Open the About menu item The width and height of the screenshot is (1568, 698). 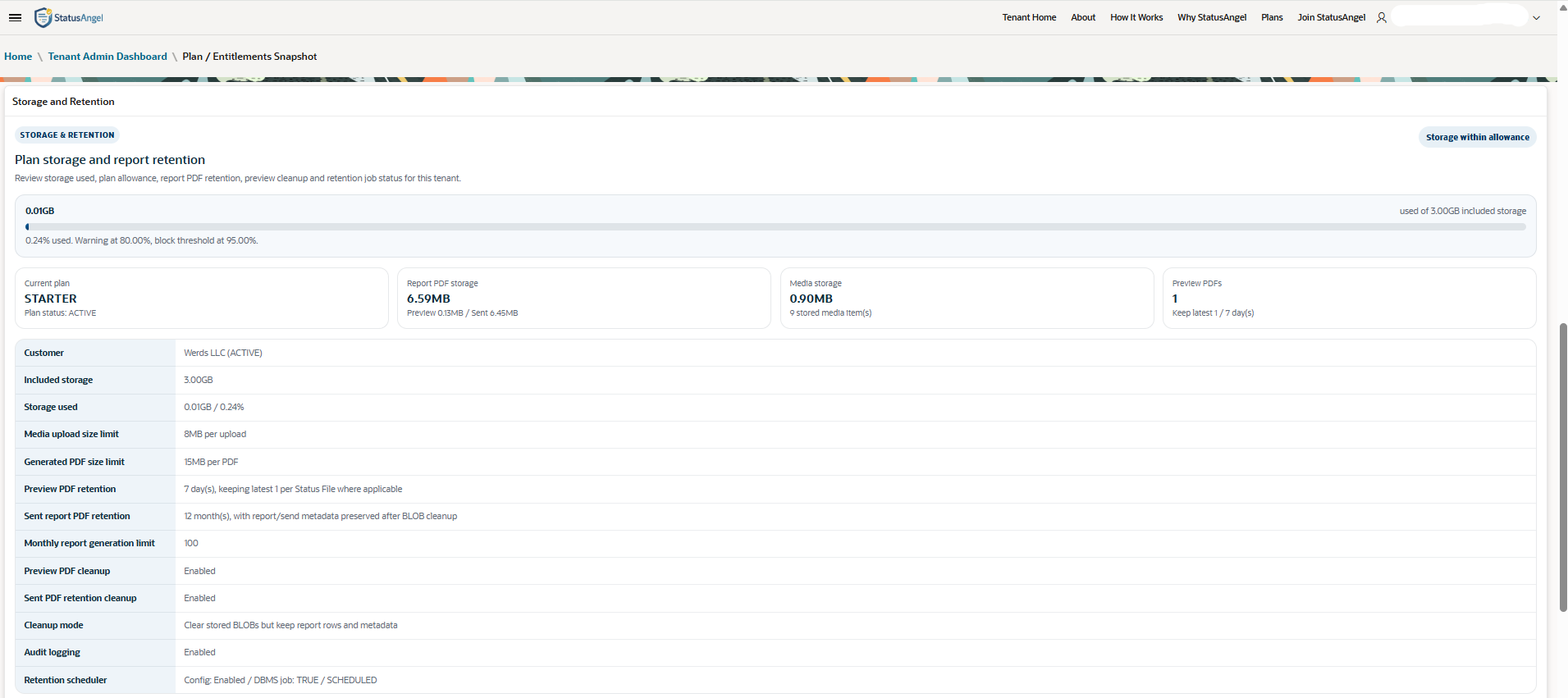click(1083, 17)
